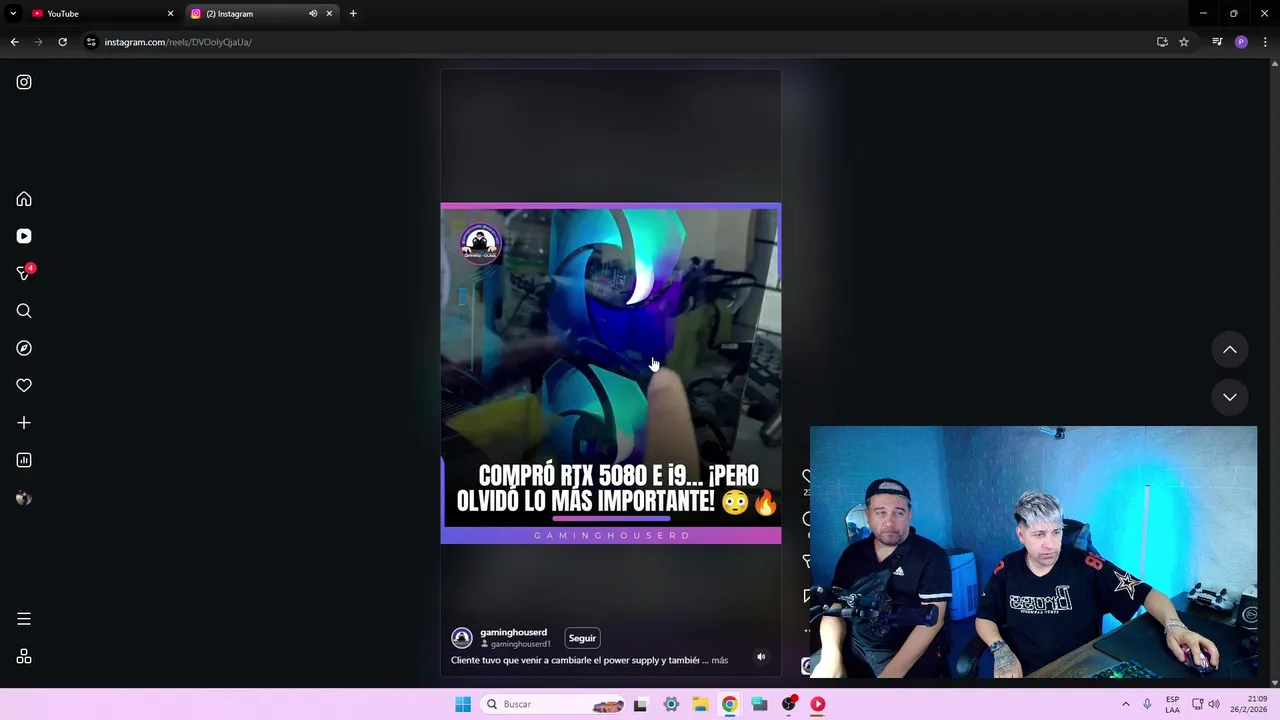The image size is (1280, 720).
Task: Go to the previous reel with up chevron
Action: click(x=1230, y=350)
